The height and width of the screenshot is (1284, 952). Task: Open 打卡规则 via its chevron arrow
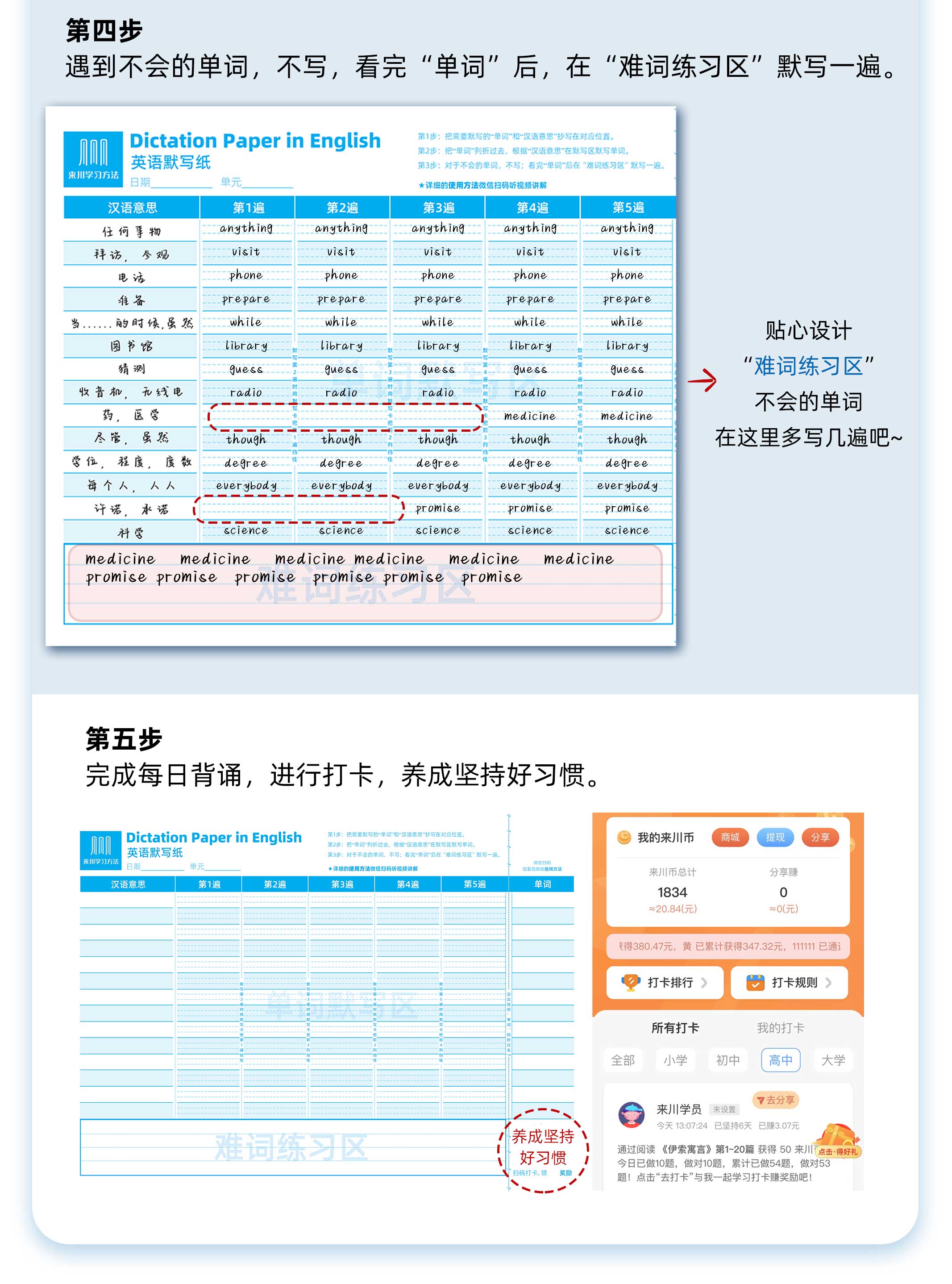coord(828,983)
